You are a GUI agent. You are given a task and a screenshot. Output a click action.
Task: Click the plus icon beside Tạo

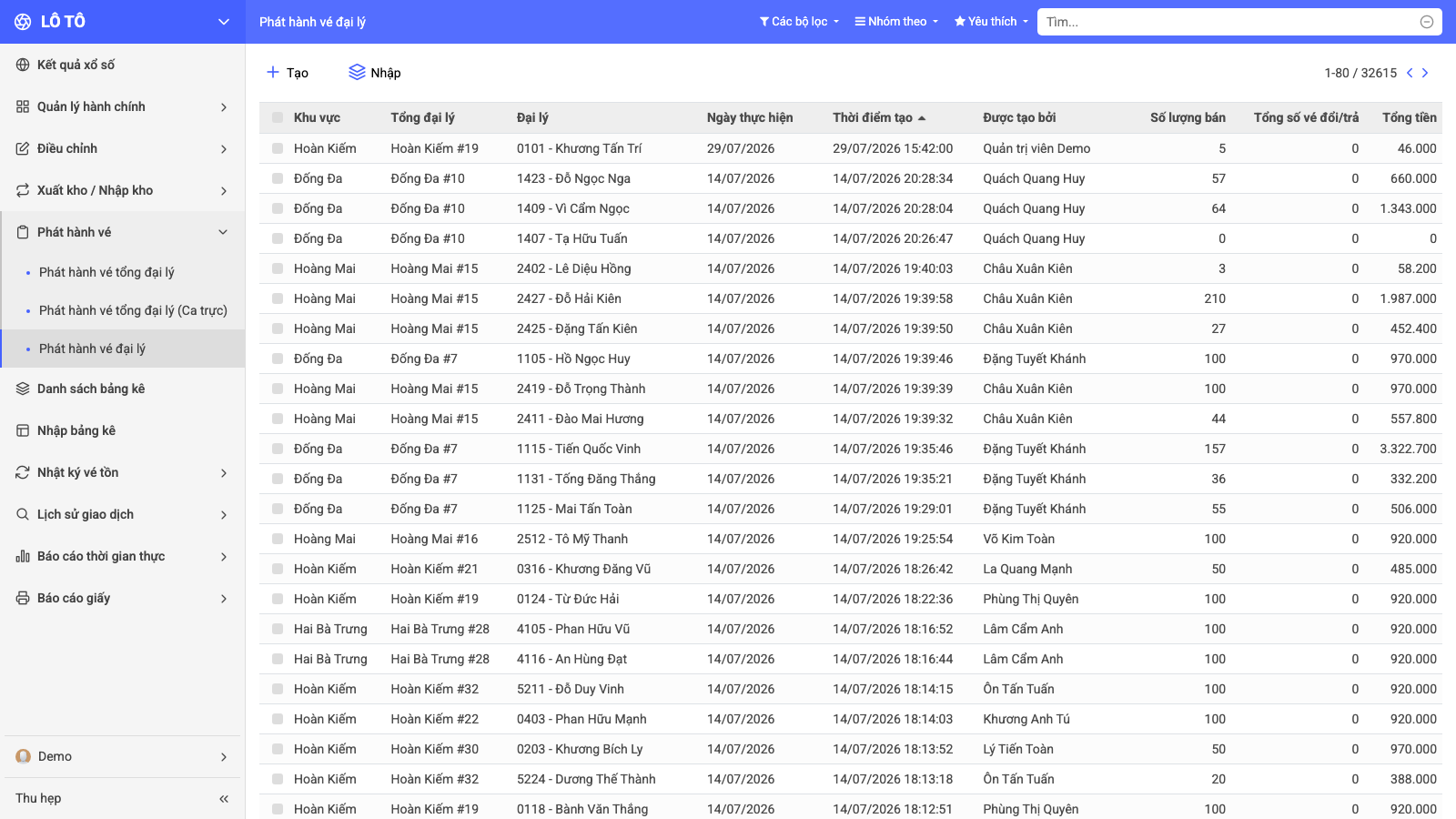pyautogui.click(x=273, y=72)
